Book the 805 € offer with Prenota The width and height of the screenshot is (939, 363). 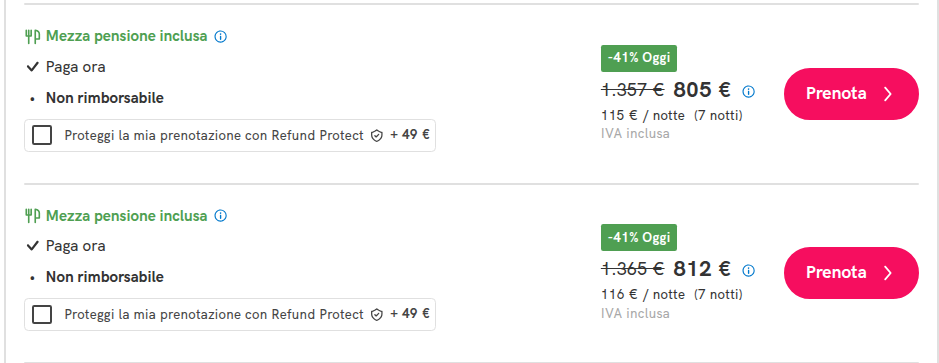click(851, 94)
